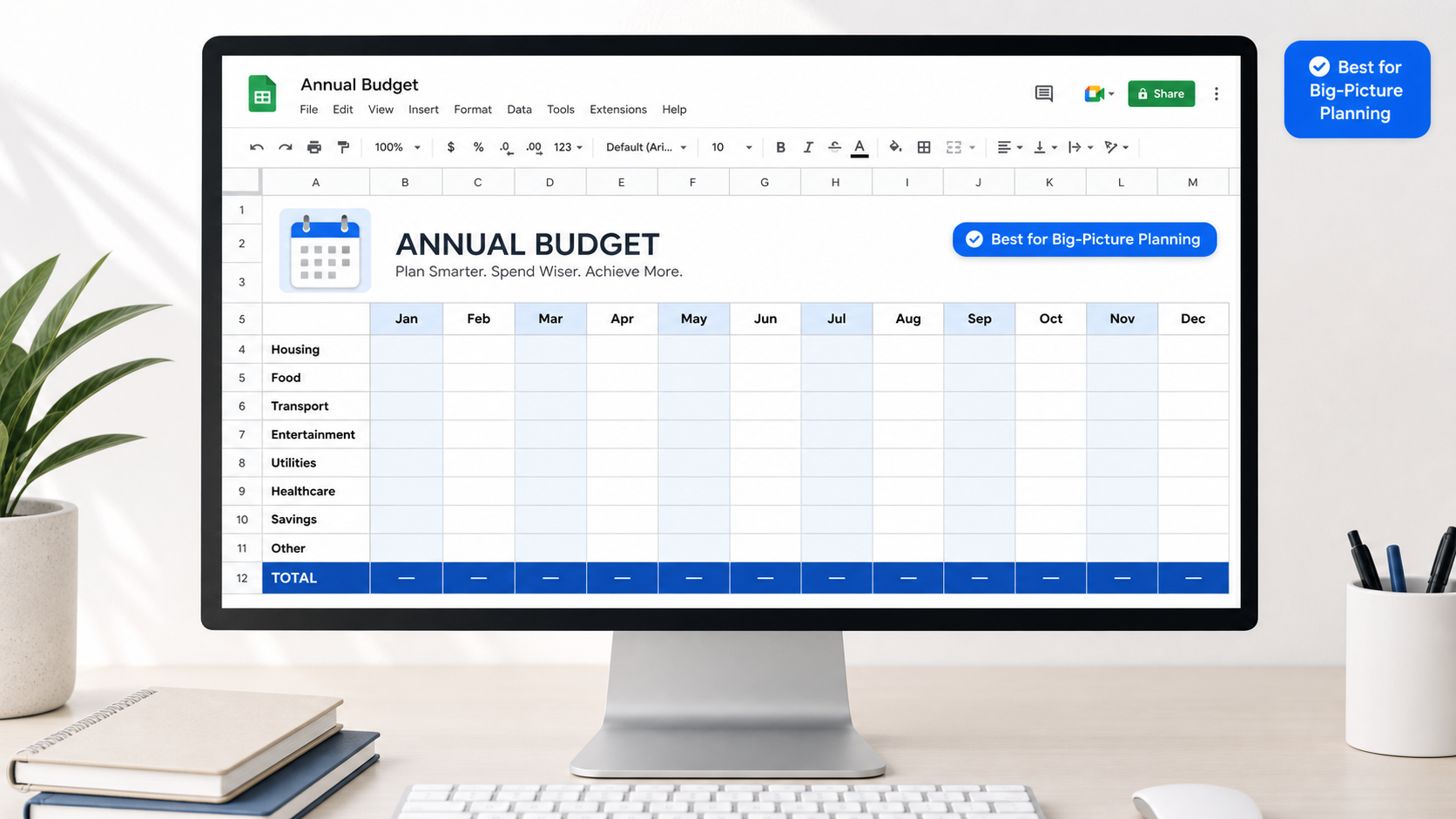Toggle italic formatting
The height and width of the screenshot is (819, 1456).
click(x=807, y=147)
